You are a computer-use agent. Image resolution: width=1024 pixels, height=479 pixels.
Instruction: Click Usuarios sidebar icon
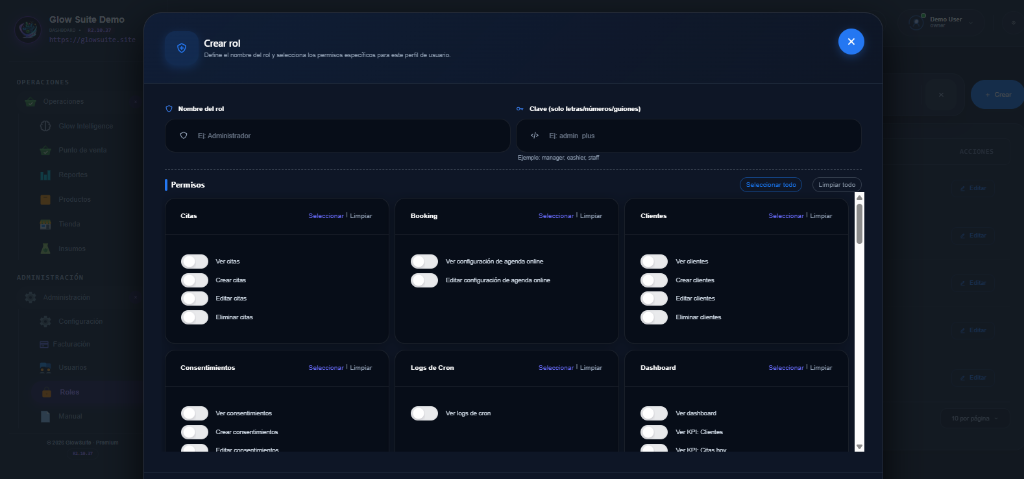(x=45, y=368)
